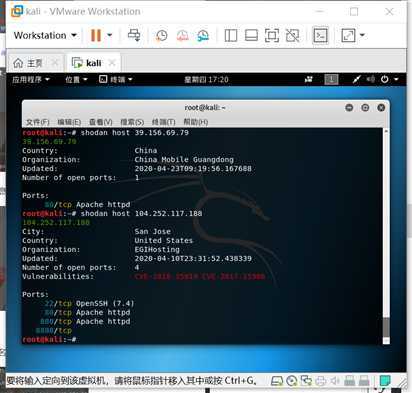This screenshot has width=412, height=393.
Task: Expand the system menu arrow next to power
Action: point(396,79)
